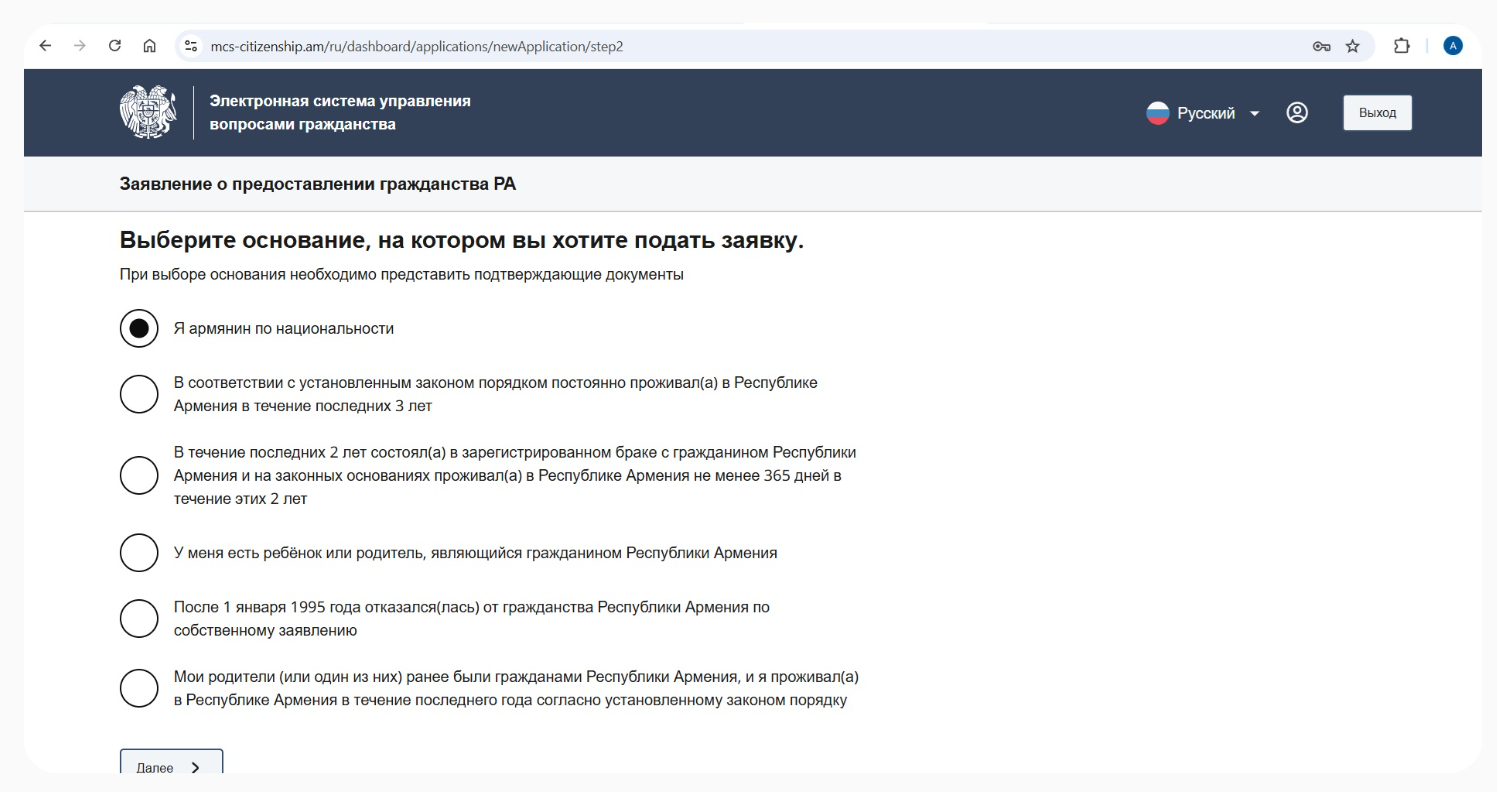Click the Выход button
Image resolution: width=1497 pixels, height=792 pixels.
(x=1378, y=112)
